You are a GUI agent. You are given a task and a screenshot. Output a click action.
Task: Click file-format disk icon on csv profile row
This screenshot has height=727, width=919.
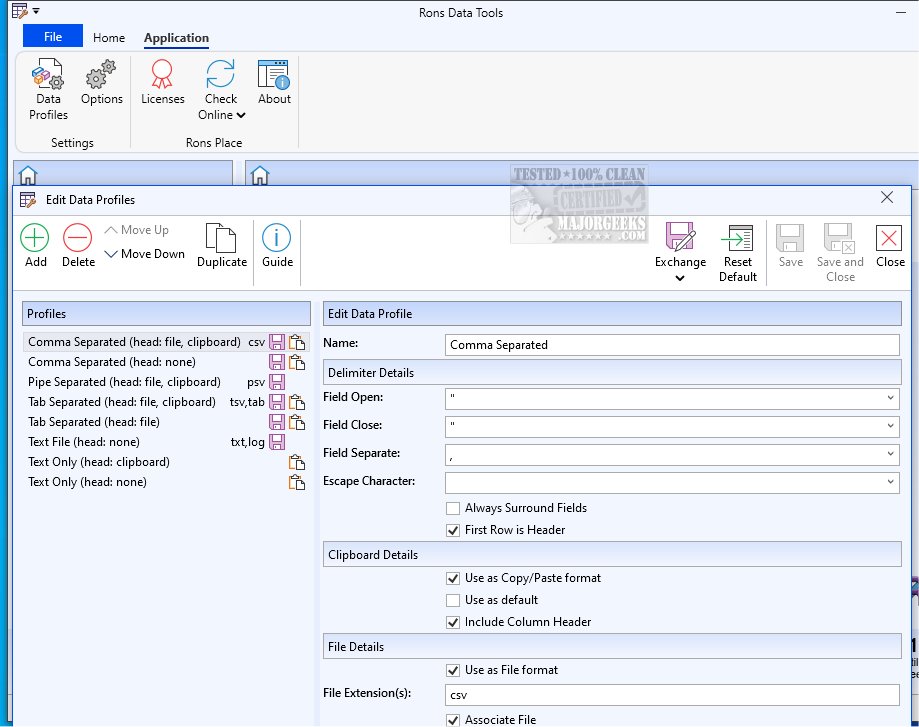coord(277,342)
